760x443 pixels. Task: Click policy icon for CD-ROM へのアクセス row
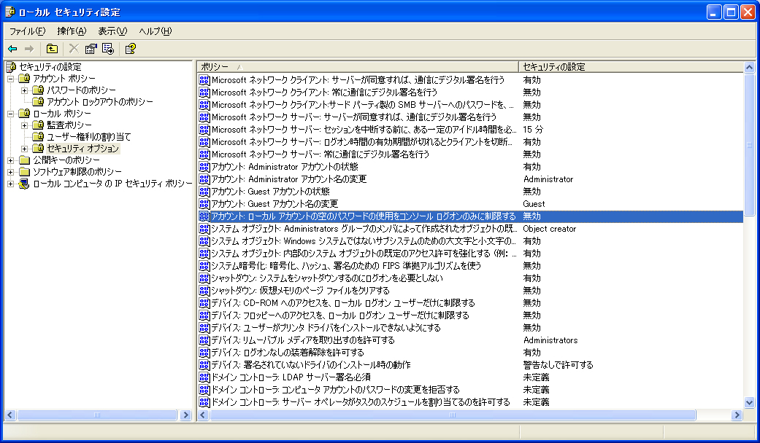pos(204,303)
